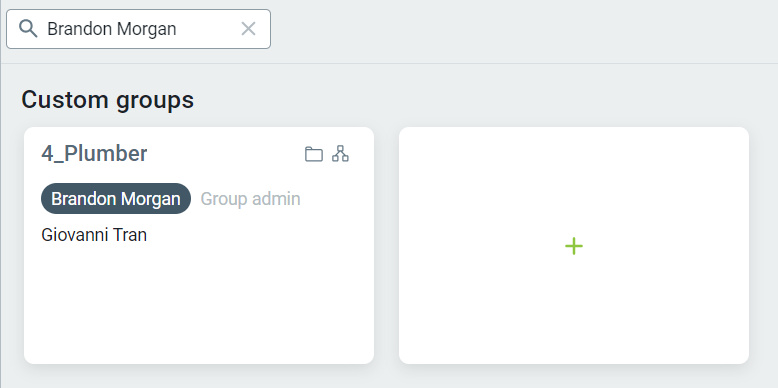Open the 4_Plumber group title

[x=94, y=154]
